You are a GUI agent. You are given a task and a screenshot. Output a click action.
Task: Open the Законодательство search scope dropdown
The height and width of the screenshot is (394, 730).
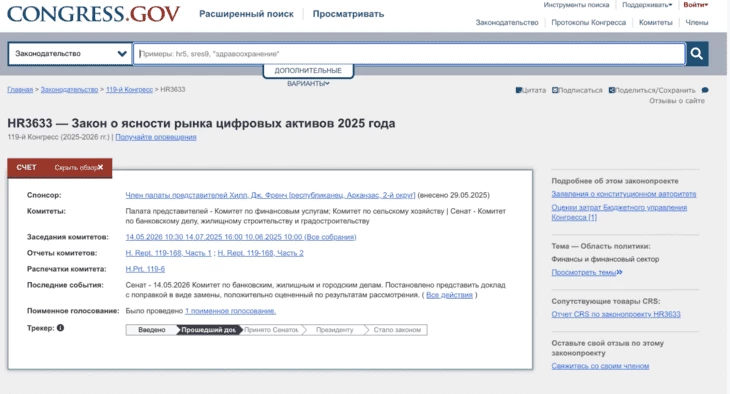coord(70,54)
